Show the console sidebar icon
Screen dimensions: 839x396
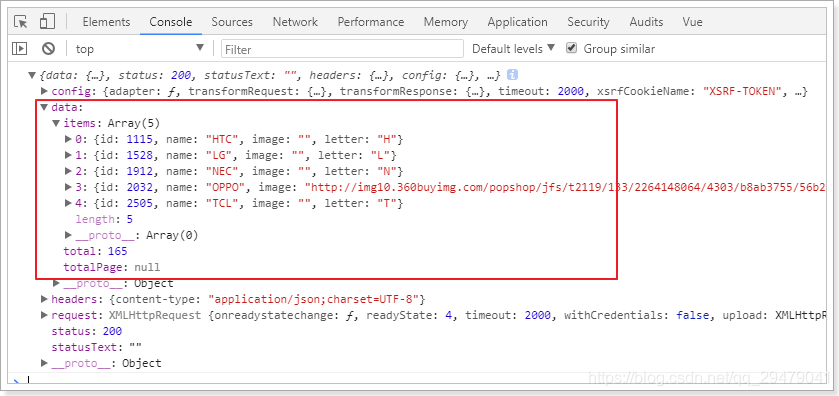point(19,49)
